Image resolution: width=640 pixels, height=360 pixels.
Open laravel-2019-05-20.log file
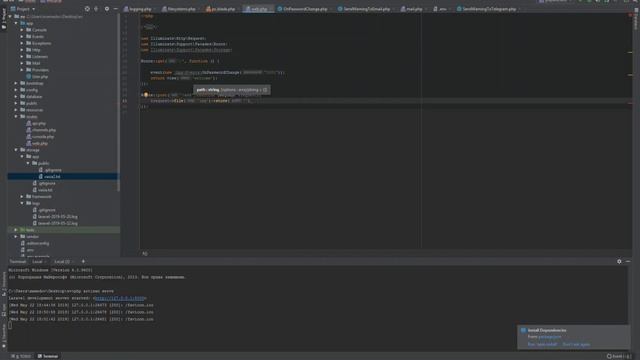(55, 217)
